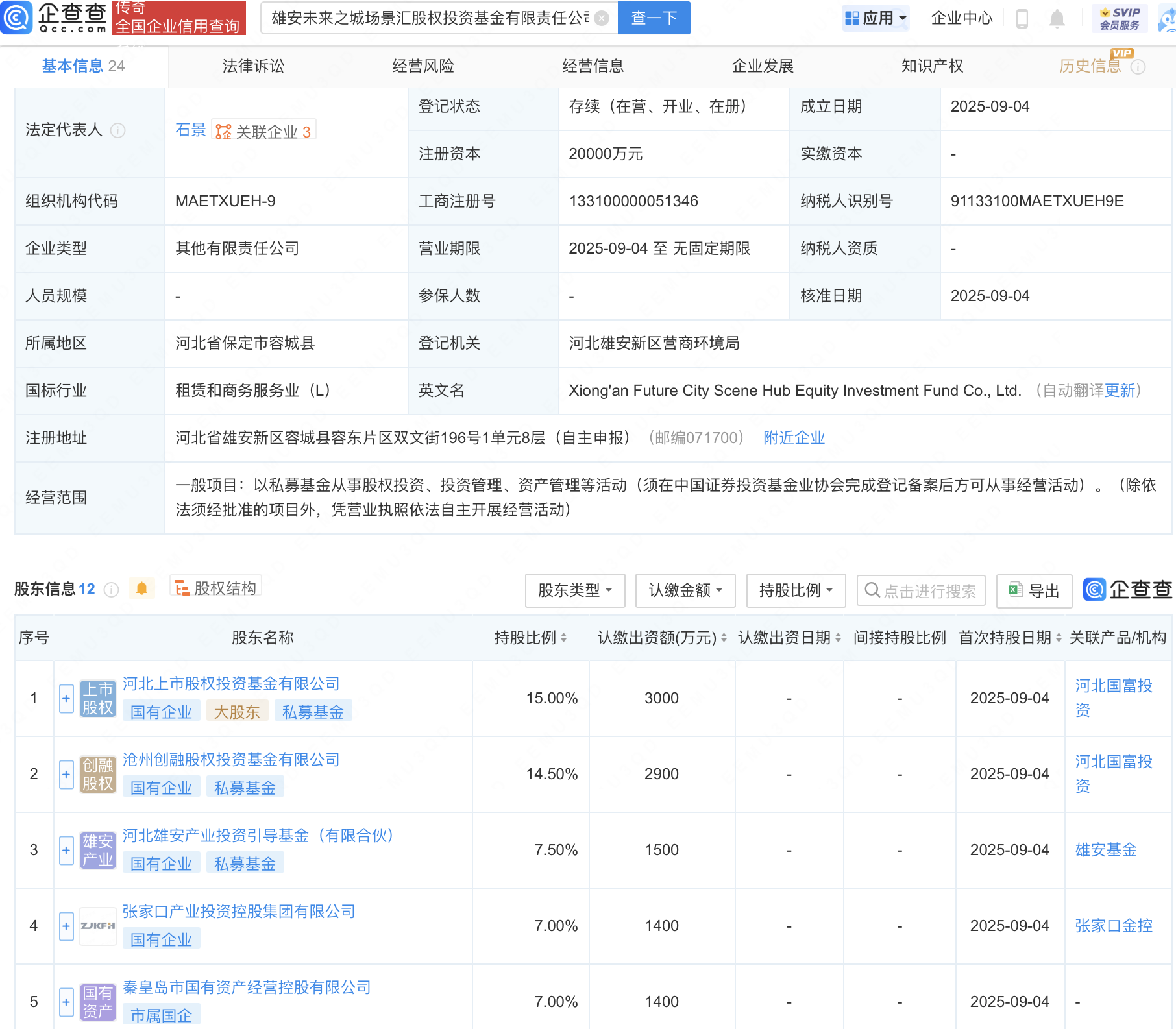Image resolution: width=1176 pixels, height=1029 pixels.
Task: Click 市属国企 tag on 秦皇岛 row
Action: [161, 1016]
